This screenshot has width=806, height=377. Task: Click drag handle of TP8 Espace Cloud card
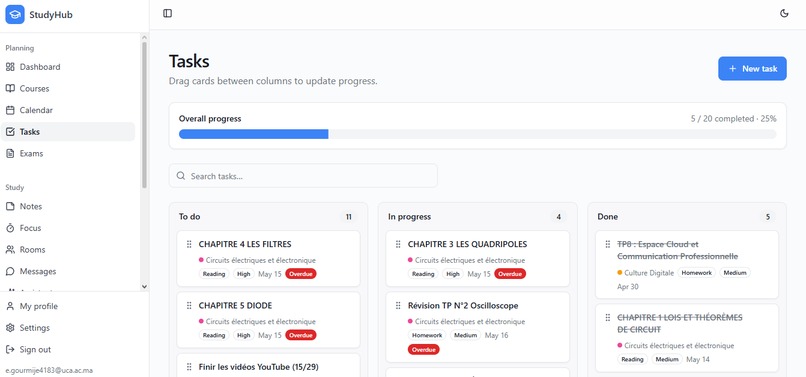(607, 244)
